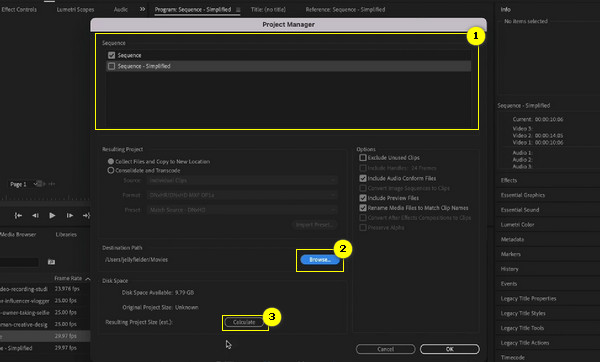Click the Play button in monitor controls
Viewport: 600px width, 362px height.
click(52, 216)
